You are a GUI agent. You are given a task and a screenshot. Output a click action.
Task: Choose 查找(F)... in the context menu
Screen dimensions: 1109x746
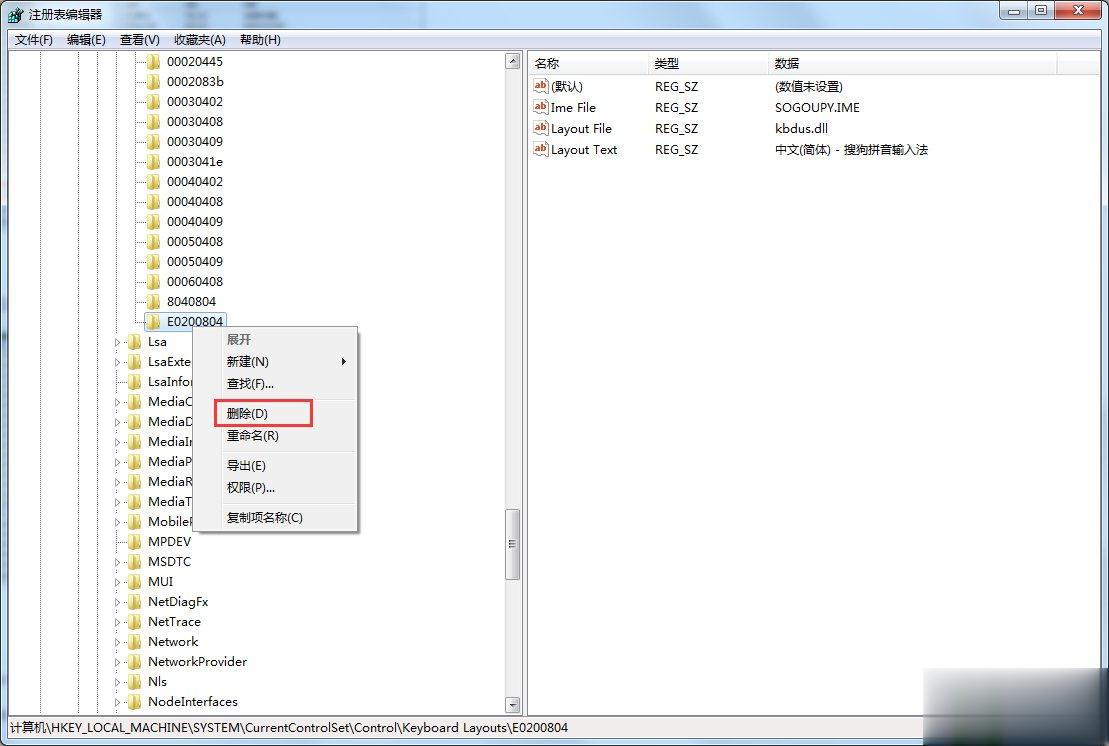tap(275, 384)
